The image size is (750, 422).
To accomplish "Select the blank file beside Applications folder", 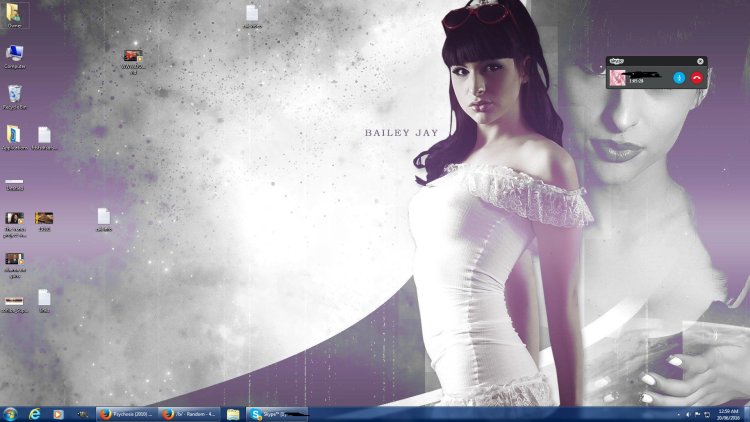I will 44,138.
